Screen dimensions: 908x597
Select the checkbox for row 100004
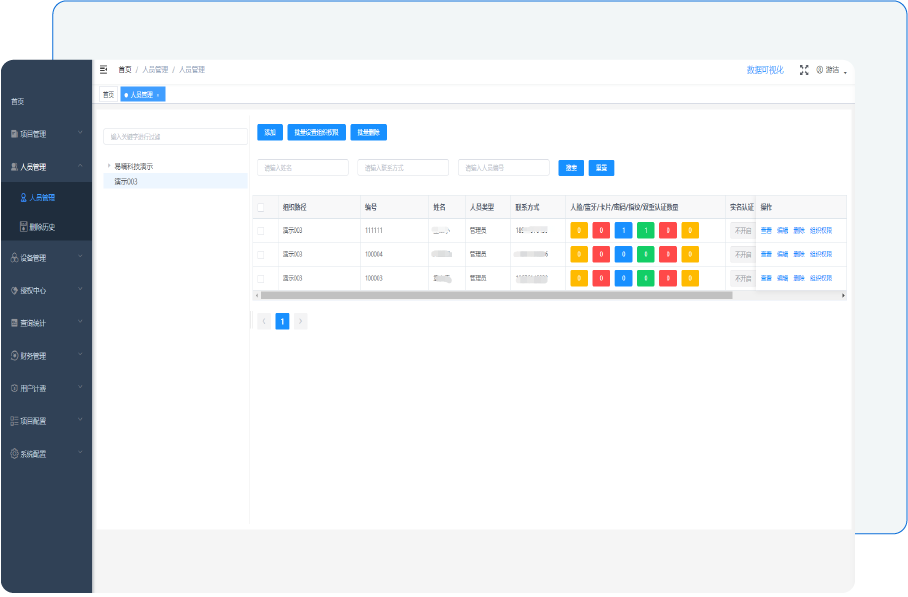point(261,254)
